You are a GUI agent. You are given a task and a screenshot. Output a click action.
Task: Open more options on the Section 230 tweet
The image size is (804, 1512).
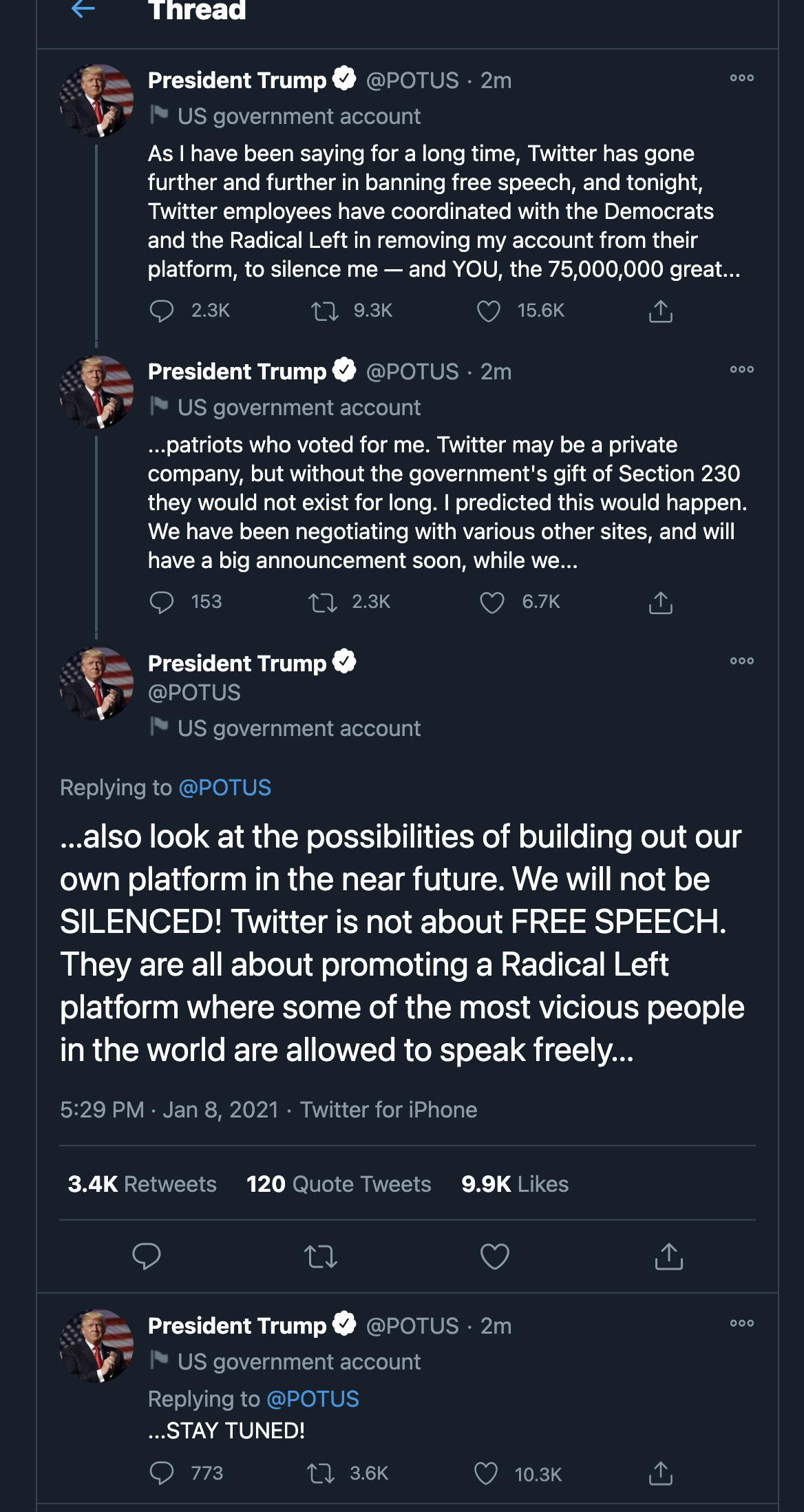(741, 370)
